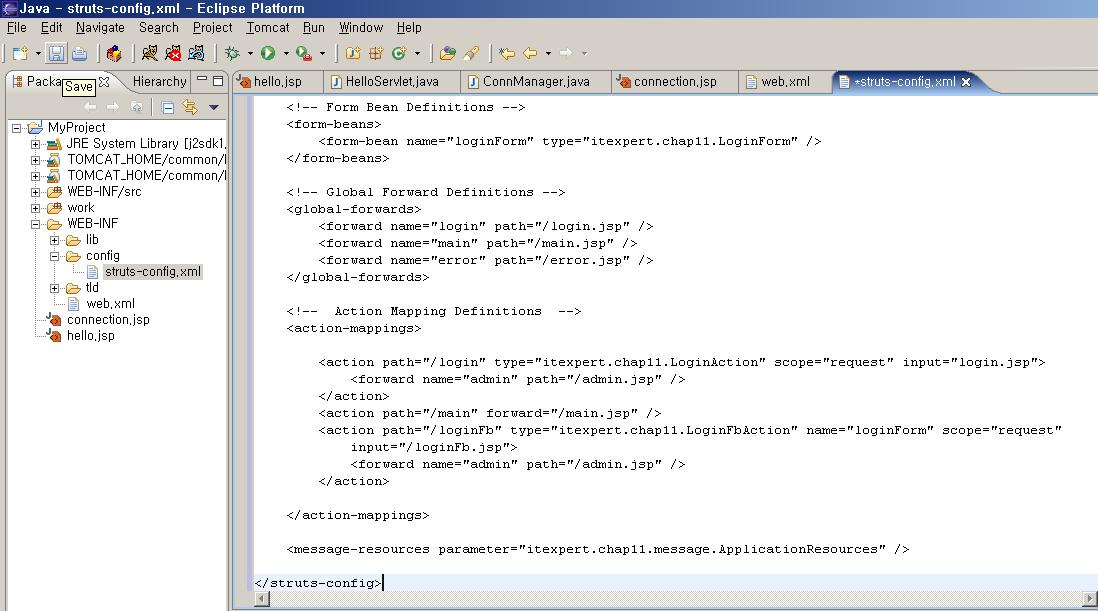This screenshot has width=1098, height=611.
Task: Click the Save icon in the toolbar
Action: pyautogui.click(x=57, y=53)
